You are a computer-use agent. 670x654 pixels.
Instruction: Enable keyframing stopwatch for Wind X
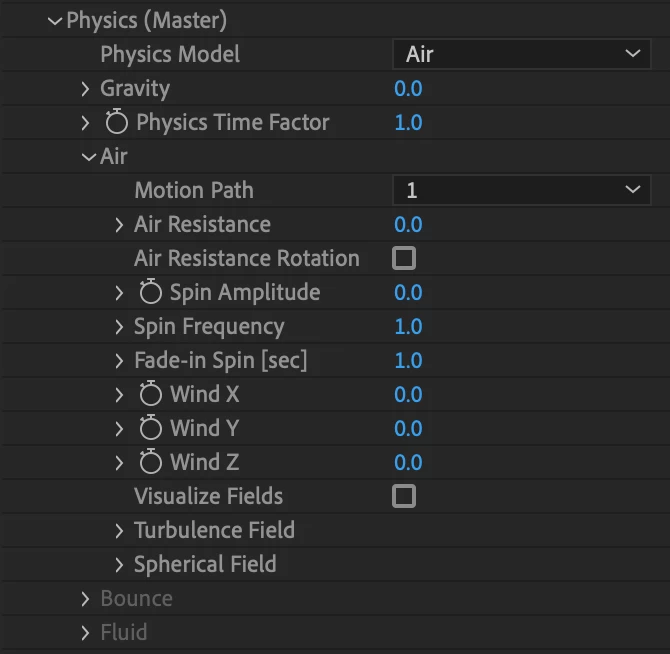pos(151,395)
